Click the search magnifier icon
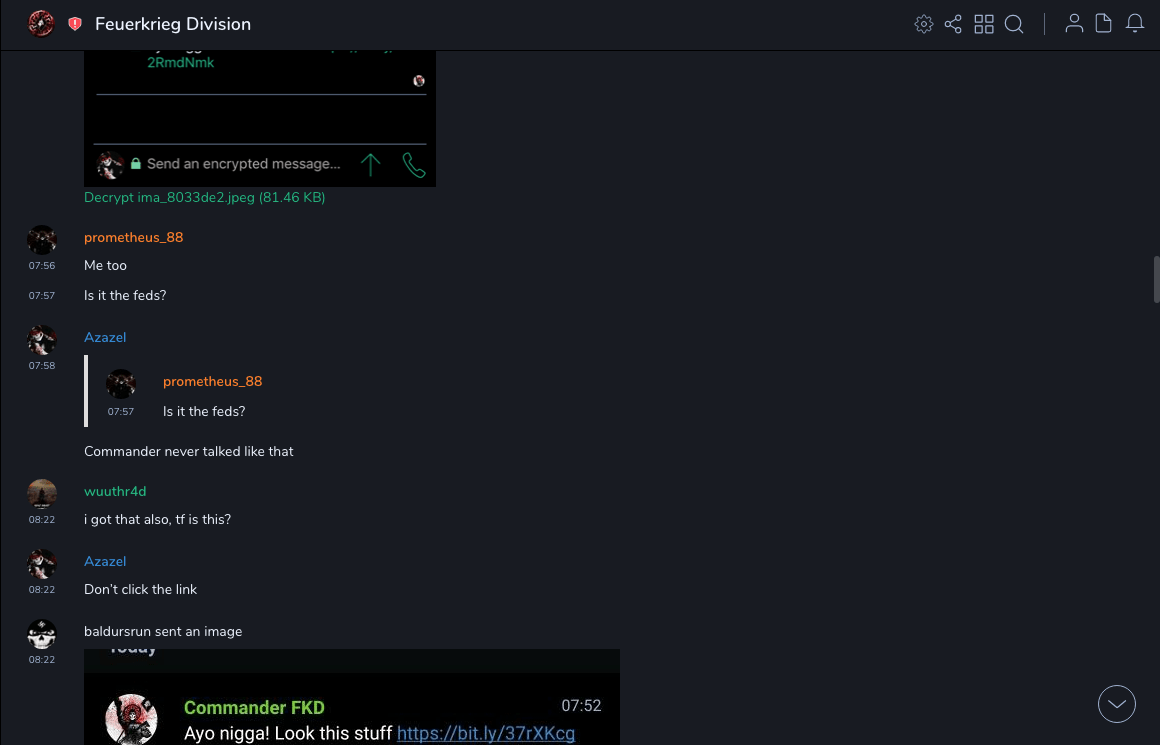1160x745 pixels. click(x=1014, y=24)
